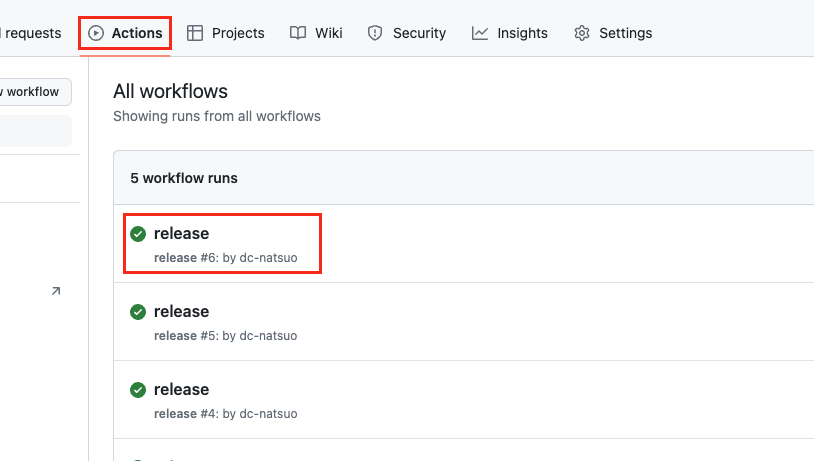Click the external link arrow in sidebar
The height and width of the screenshot is (461, 814).
coord(56,291)
